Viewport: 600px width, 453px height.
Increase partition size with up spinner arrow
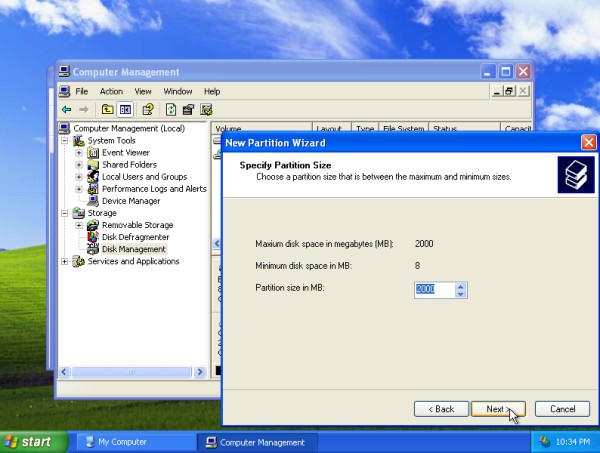[461, 286]
